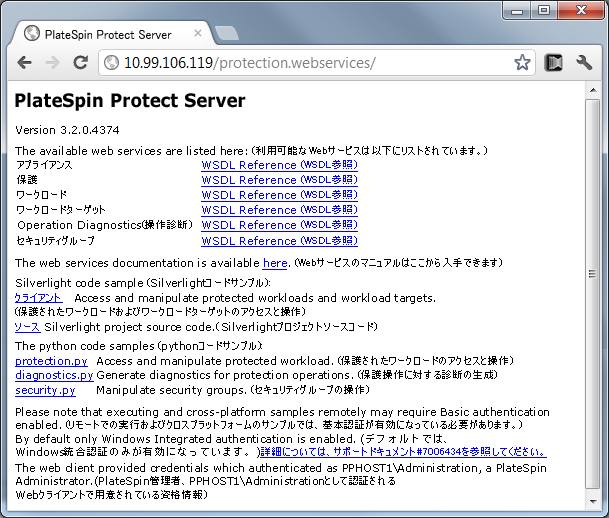Open the wrench settings menu

pyautogui.click(x=584, y=63)
